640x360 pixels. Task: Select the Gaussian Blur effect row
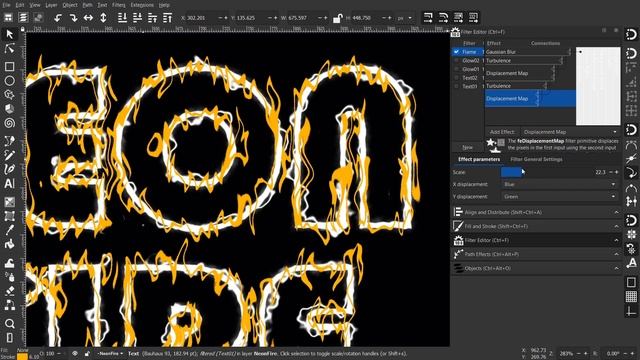pos(528,52)
